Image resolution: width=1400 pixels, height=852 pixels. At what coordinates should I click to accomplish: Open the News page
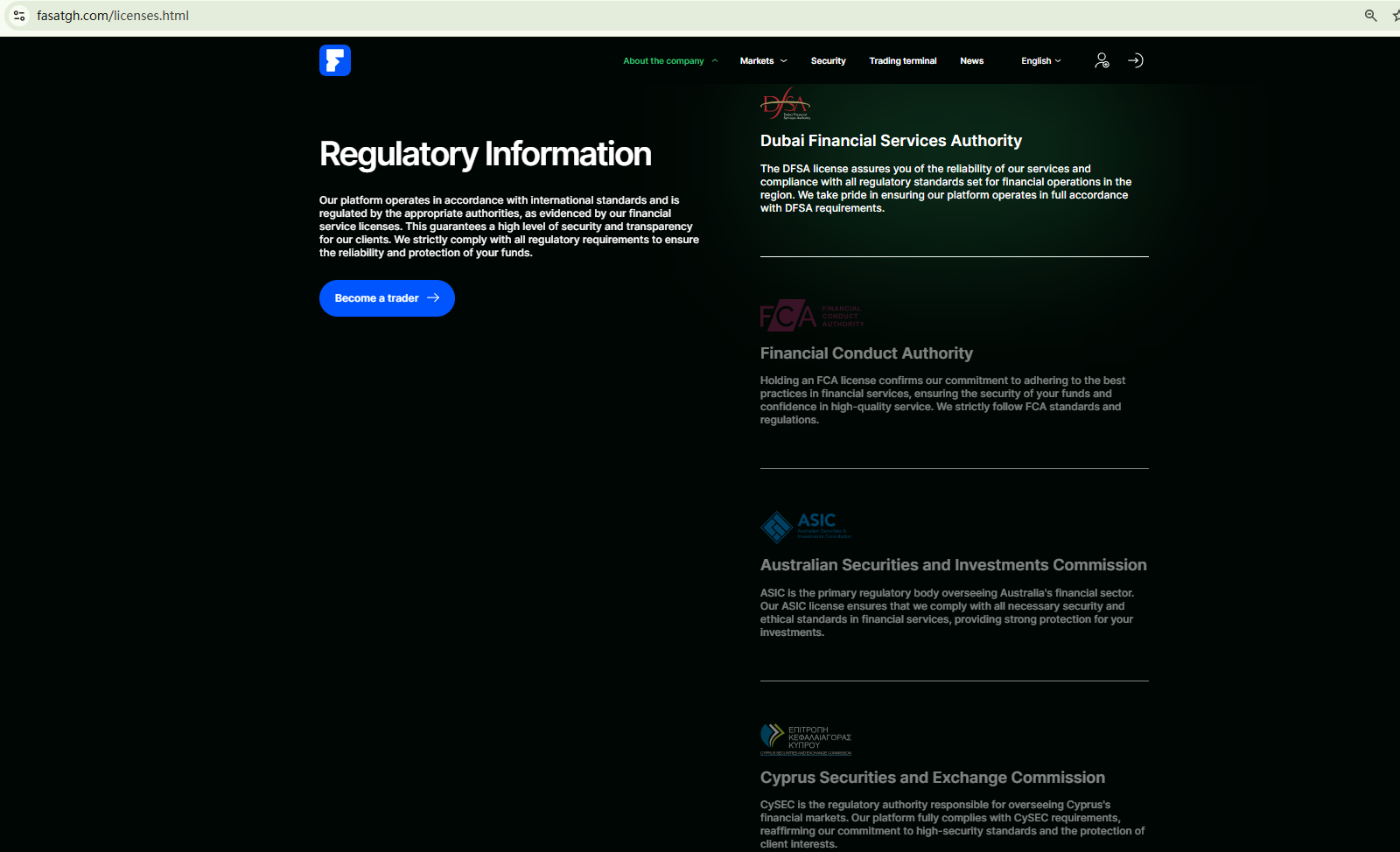click(x=971, y=61)
